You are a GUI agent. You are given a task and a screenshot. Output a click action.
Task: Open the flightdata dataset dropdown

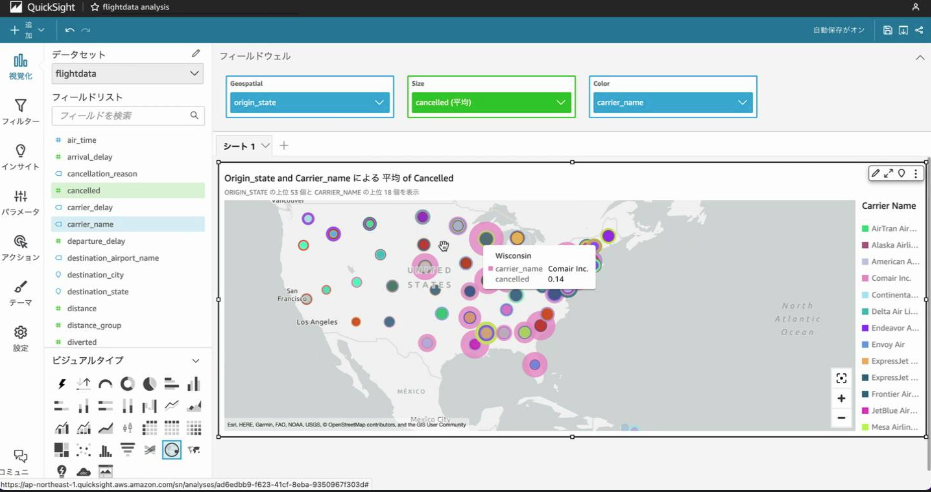[128, 74]
